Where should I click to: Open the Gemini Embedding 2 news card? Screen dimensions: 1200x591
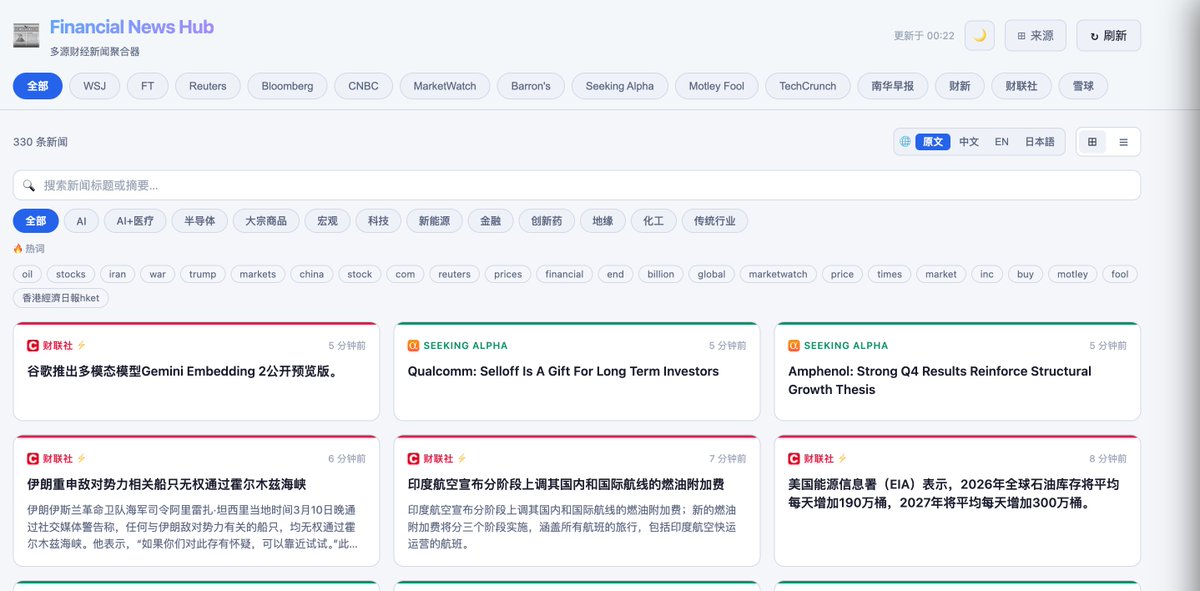196,371
